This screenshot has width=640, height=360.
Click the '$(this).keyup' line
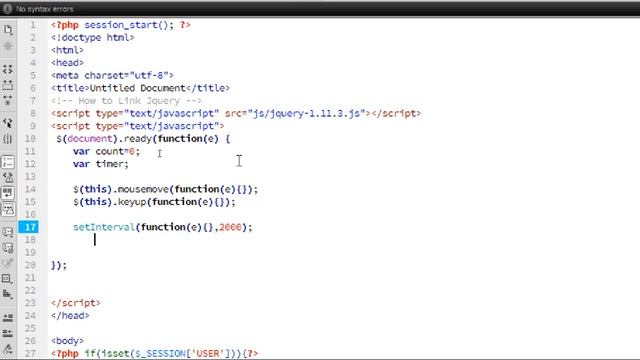click(154, 202)
